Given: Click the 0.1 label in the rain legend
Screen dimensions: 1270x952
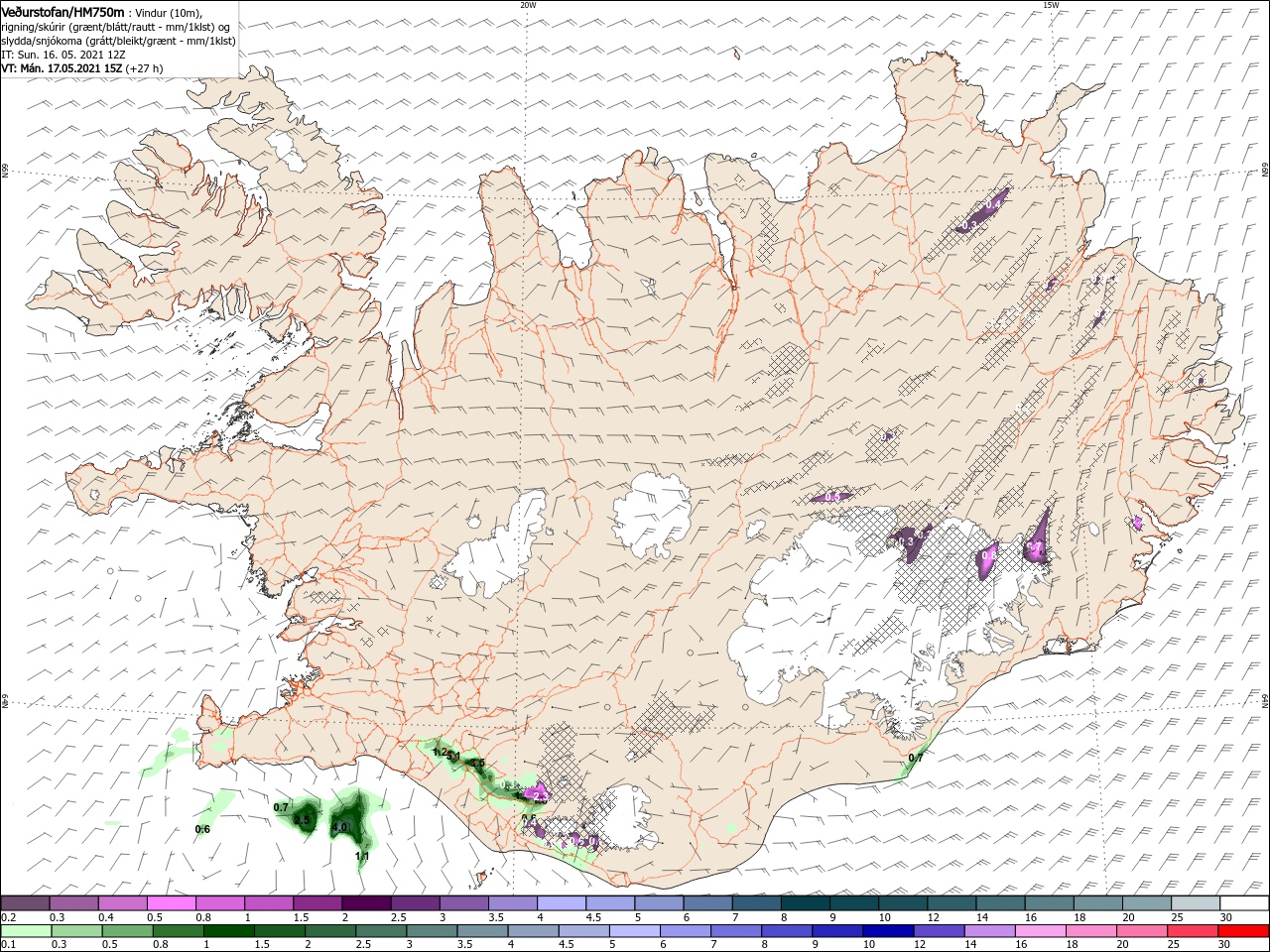Looking at the screenshot, I should 8,945.
